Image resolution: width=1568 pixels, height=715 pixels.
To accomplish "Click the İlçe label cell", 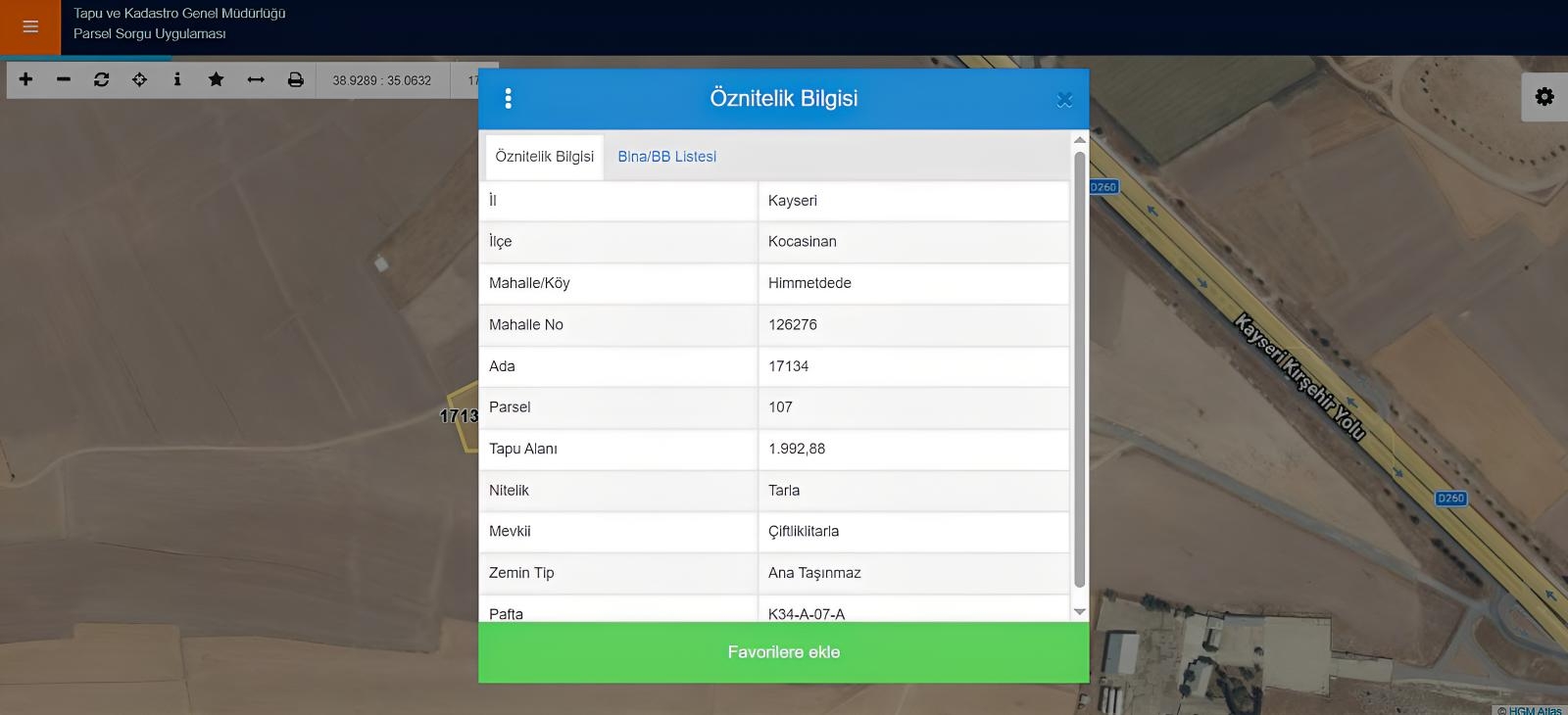I will point(618,242).
